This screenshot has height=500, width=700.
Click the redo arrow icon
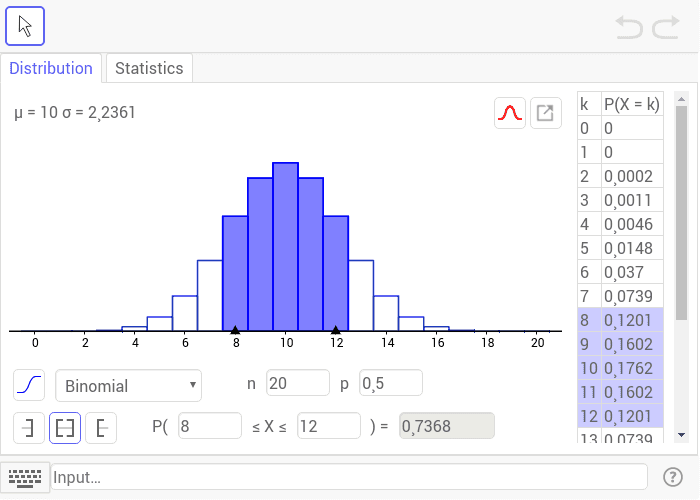click(x=666, y=27)
